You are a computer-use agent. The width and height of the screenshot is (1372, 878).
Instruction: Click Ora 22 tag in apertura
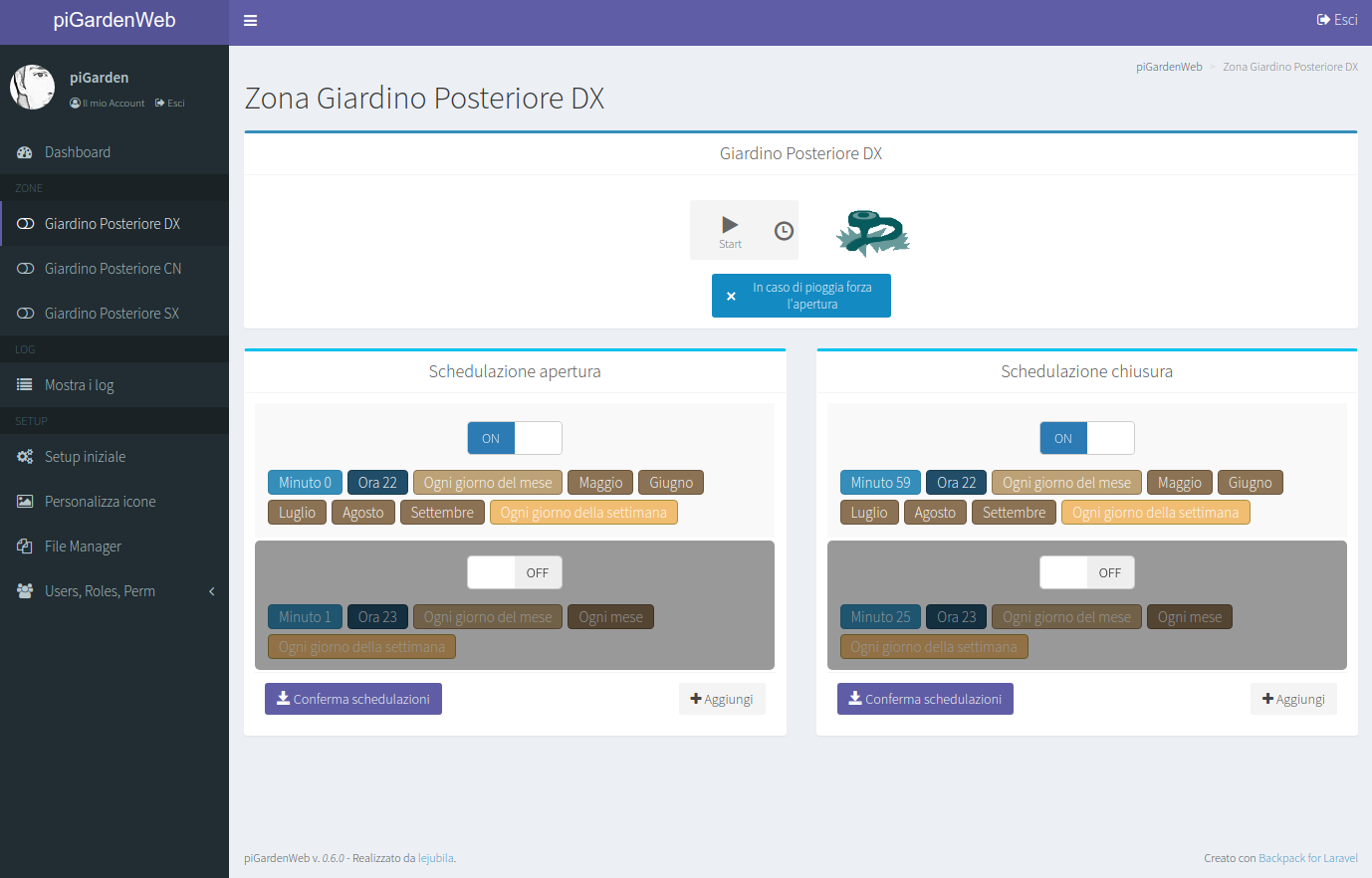point(377,483)
